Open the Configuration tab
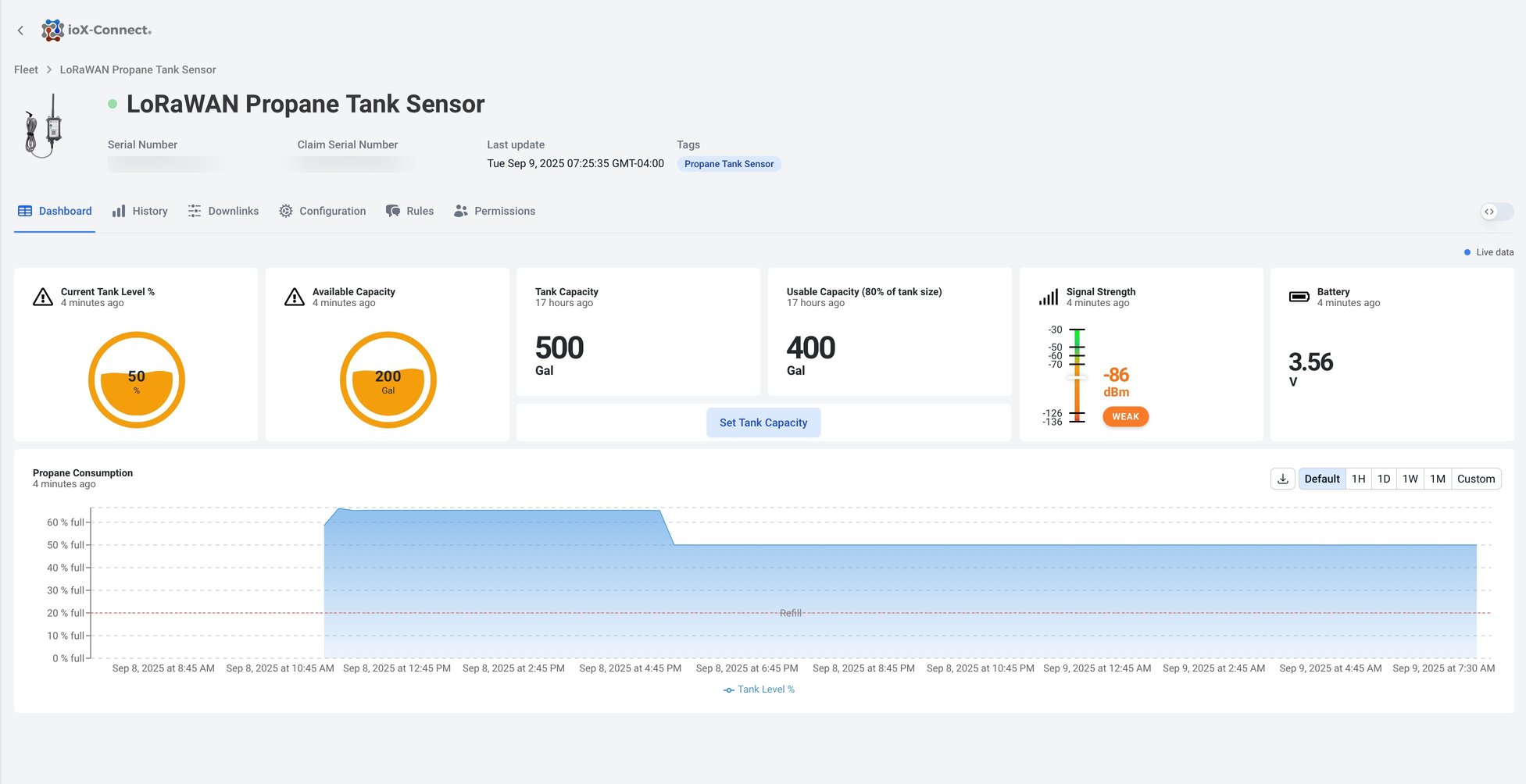 [333, 210]
